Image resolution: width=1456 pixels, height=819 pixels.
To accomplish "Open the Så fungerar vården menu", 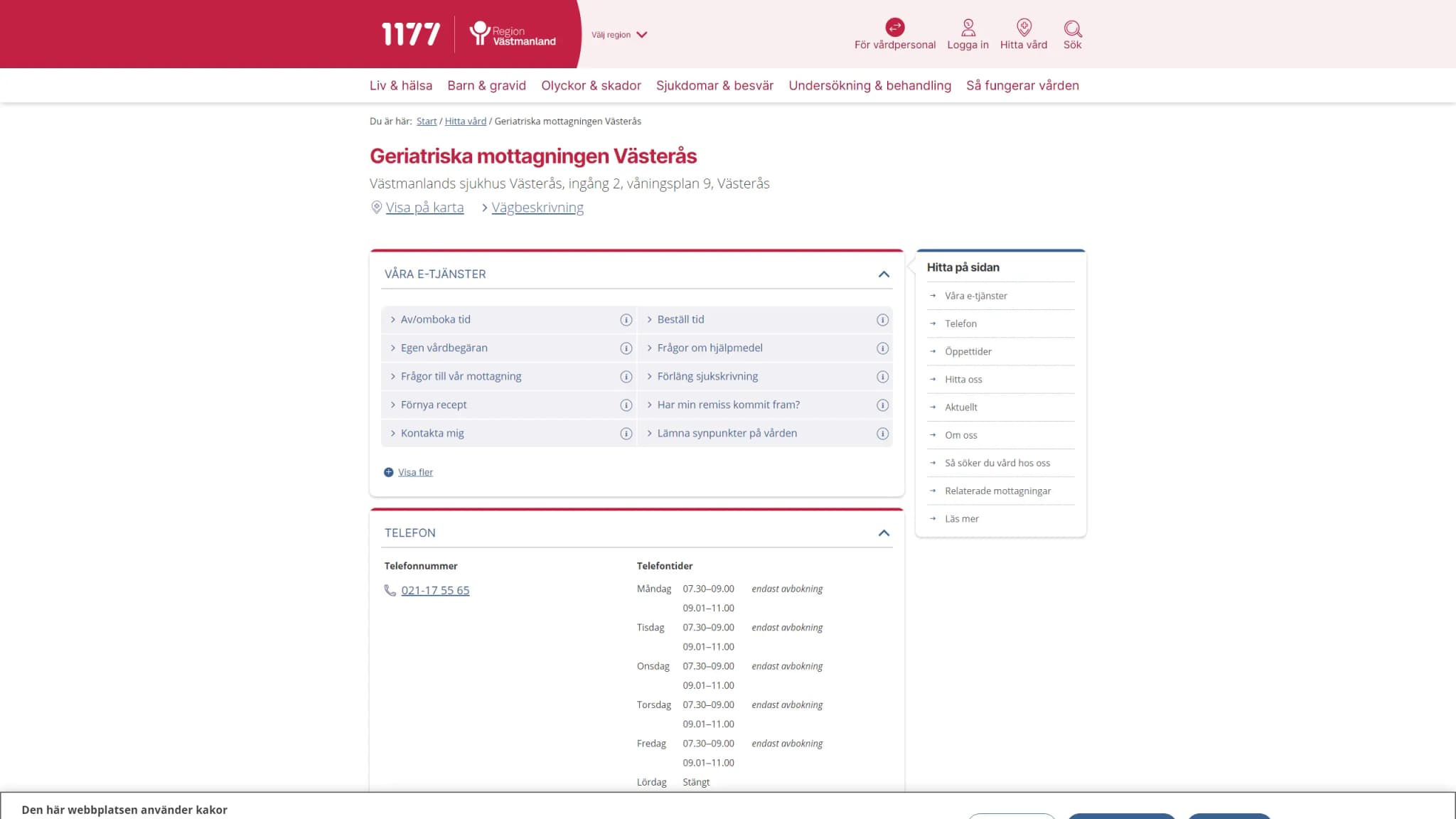I will [x=1022, y=85].
